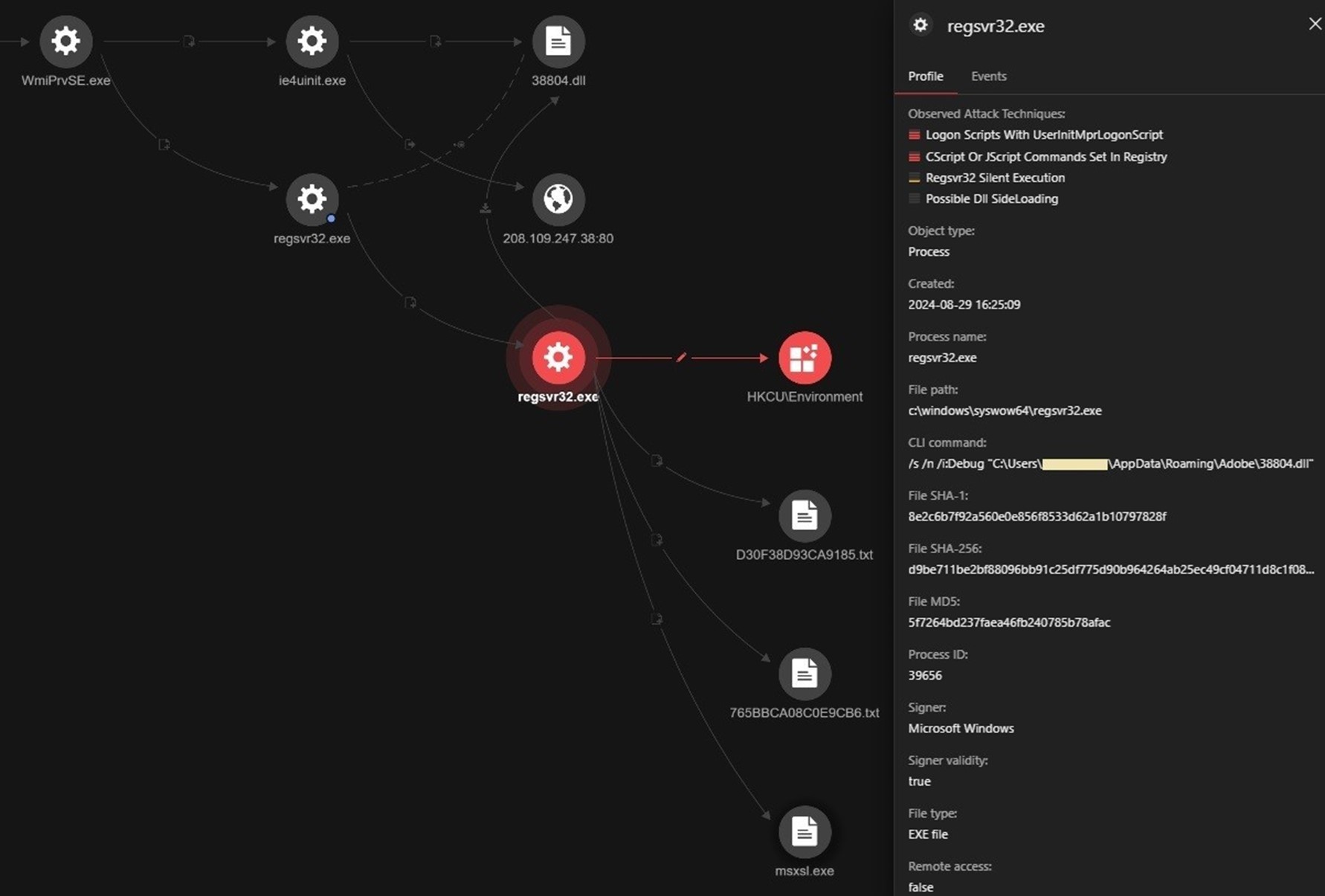1325x896 pixels.
Task: Select the 765BBCA08C0E9CB6.txt file node
Action: (x=804, y=674)
